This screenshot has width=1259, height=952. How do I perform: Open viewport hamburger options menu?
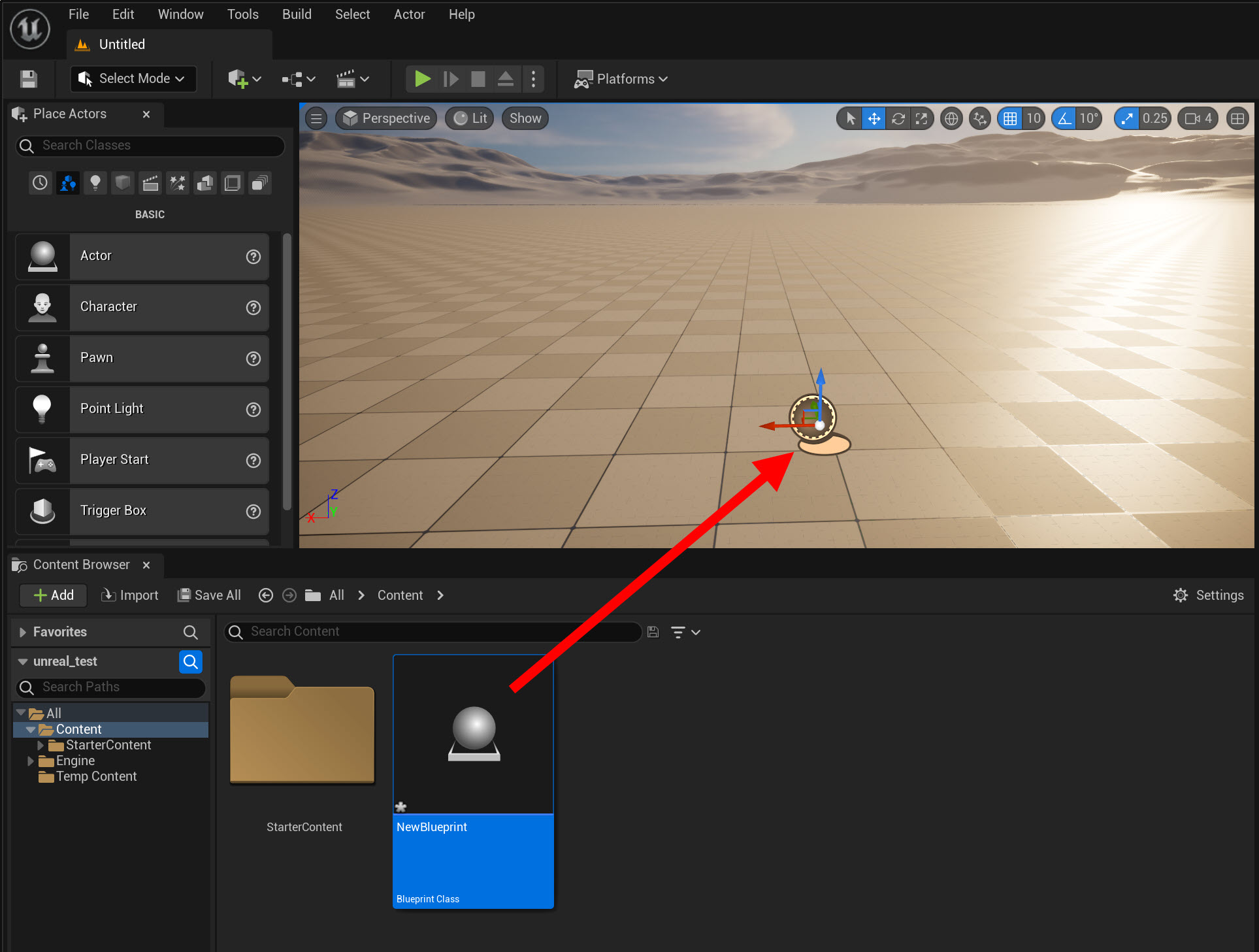pyautogui.click(x=316, y=118)
